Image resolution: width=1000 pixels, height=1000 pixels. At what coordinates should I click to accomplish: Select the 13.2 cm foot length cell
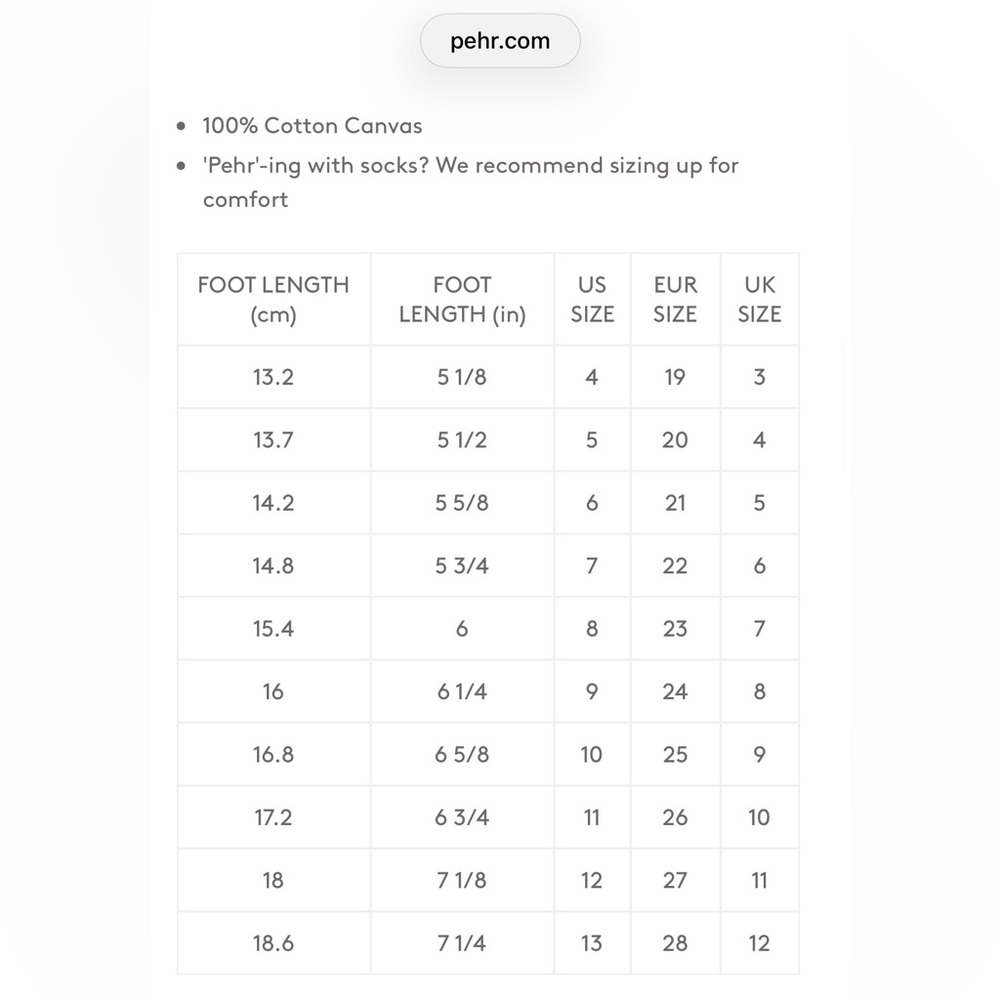[274, 377]
